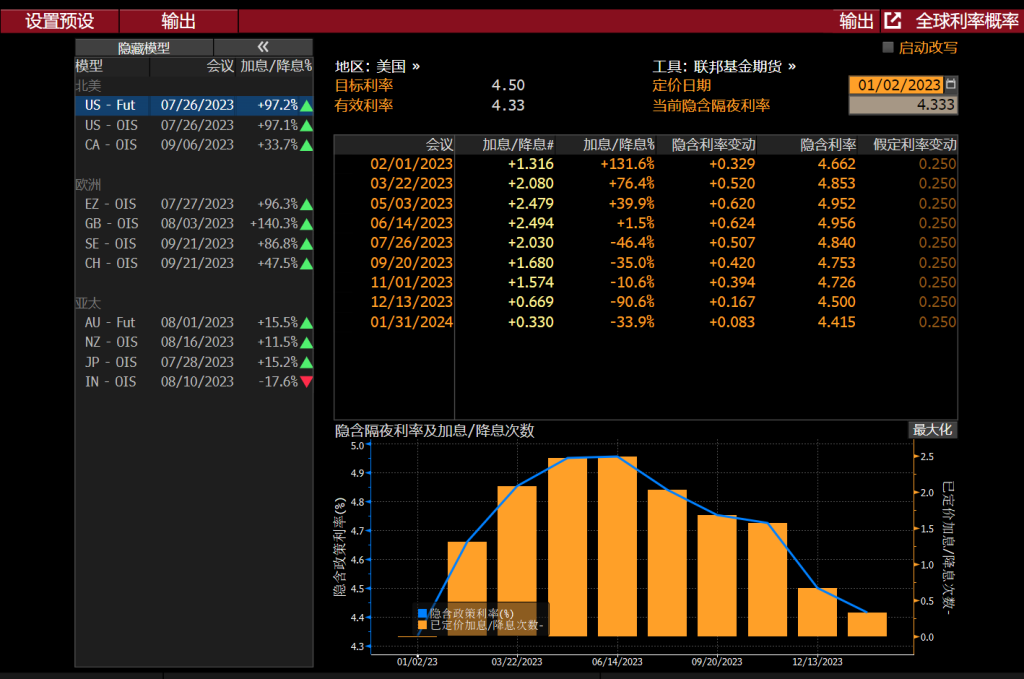1024x679 pixels.
Task: Open the calendar picker beside pricing date
Action: [x=950, y=85]
